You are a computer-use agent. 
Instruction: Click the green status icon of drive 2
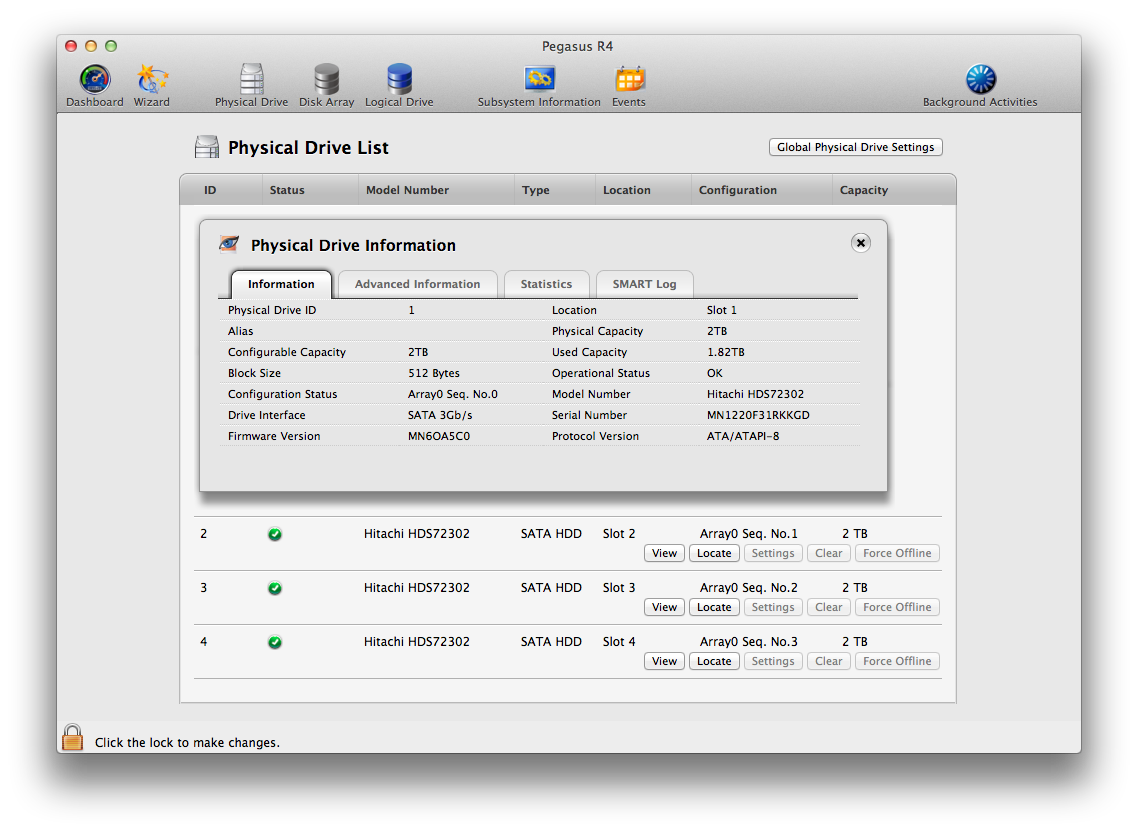(x=275, y=534)
